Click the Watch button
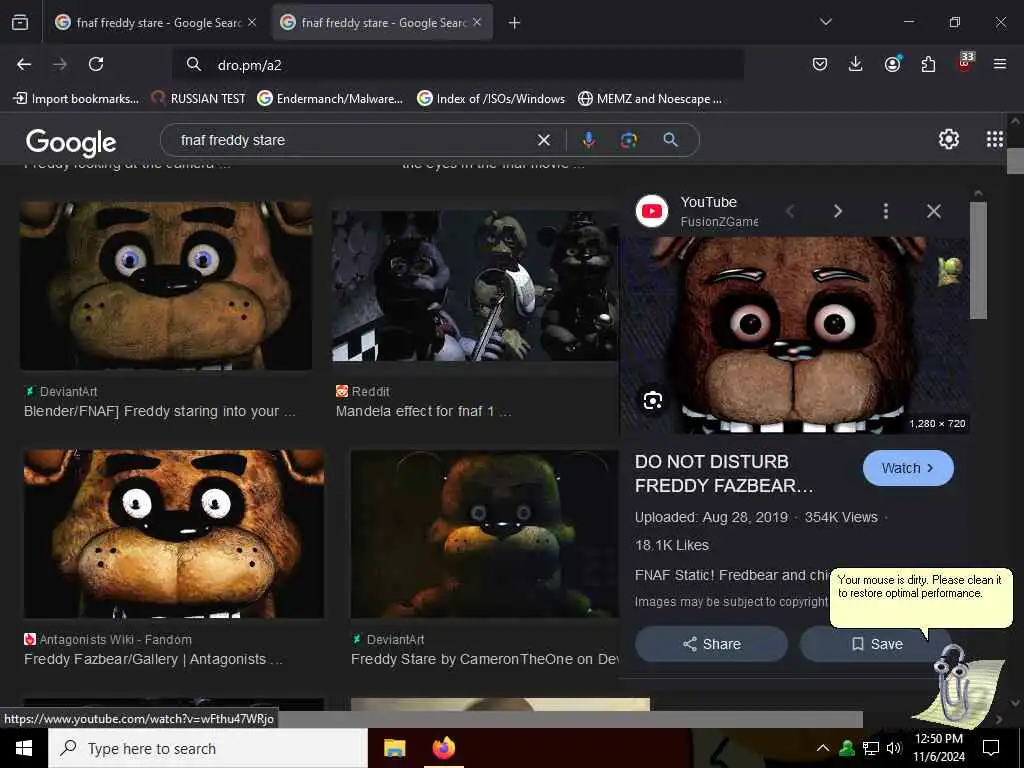 pyautogui.click(x=908, y=468)
